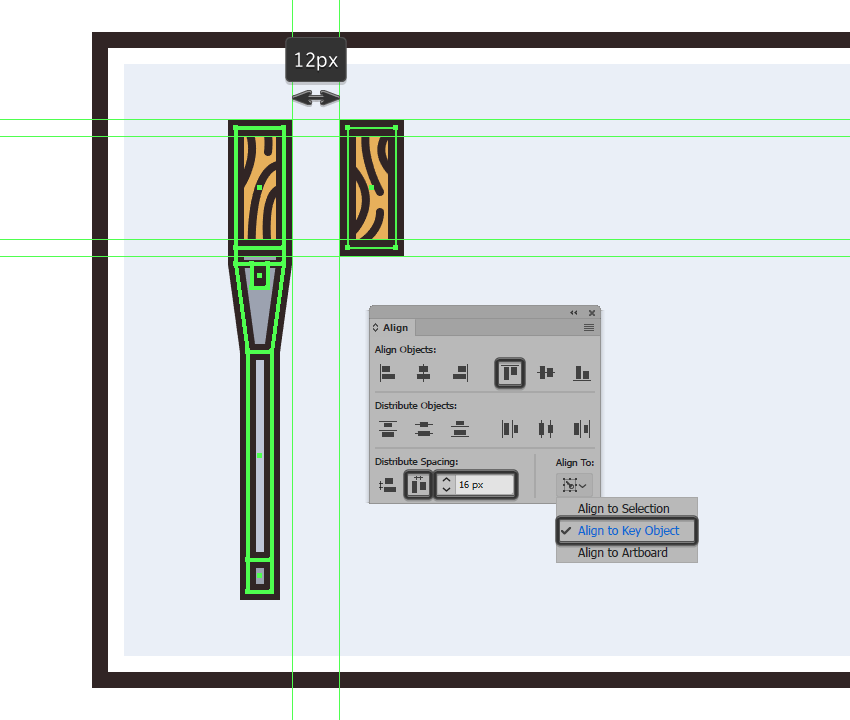The image size is (850, 720).
Task: Select the left wood grain handle shape
Action: [x=260, y=188]
